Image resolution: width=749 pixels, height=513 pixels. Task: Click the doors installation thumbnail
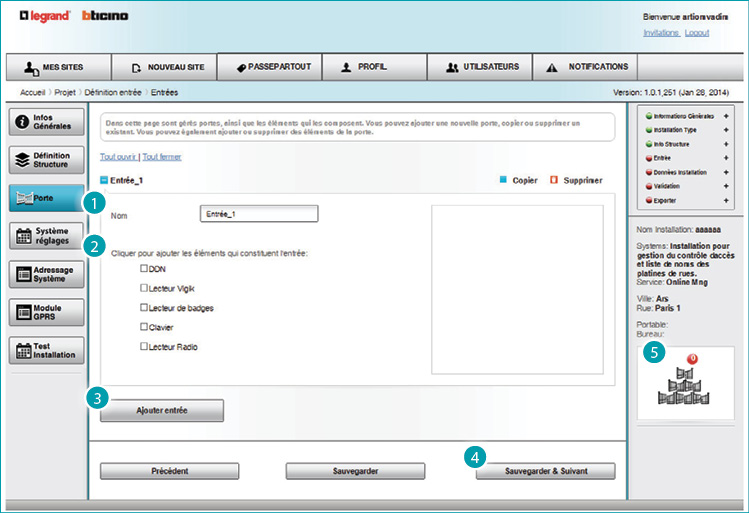(685, 384)
